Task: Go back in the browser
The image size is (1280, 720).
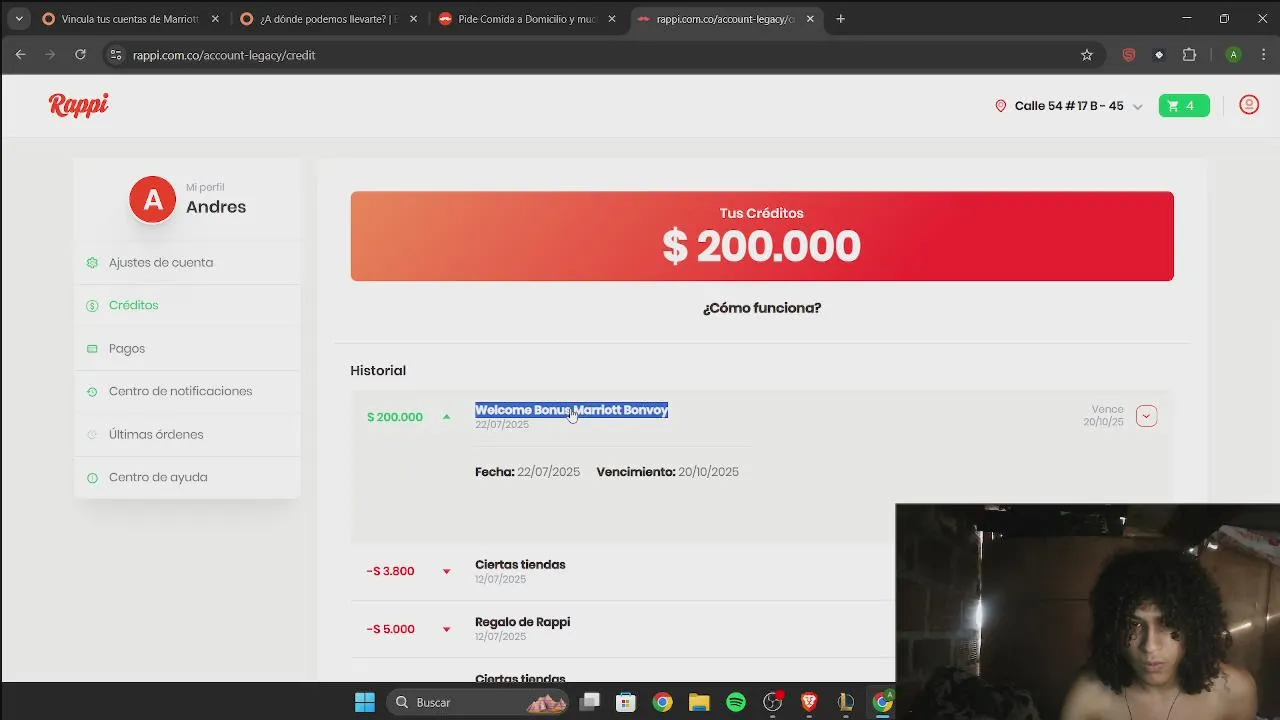Action: [x=20, y=55]
